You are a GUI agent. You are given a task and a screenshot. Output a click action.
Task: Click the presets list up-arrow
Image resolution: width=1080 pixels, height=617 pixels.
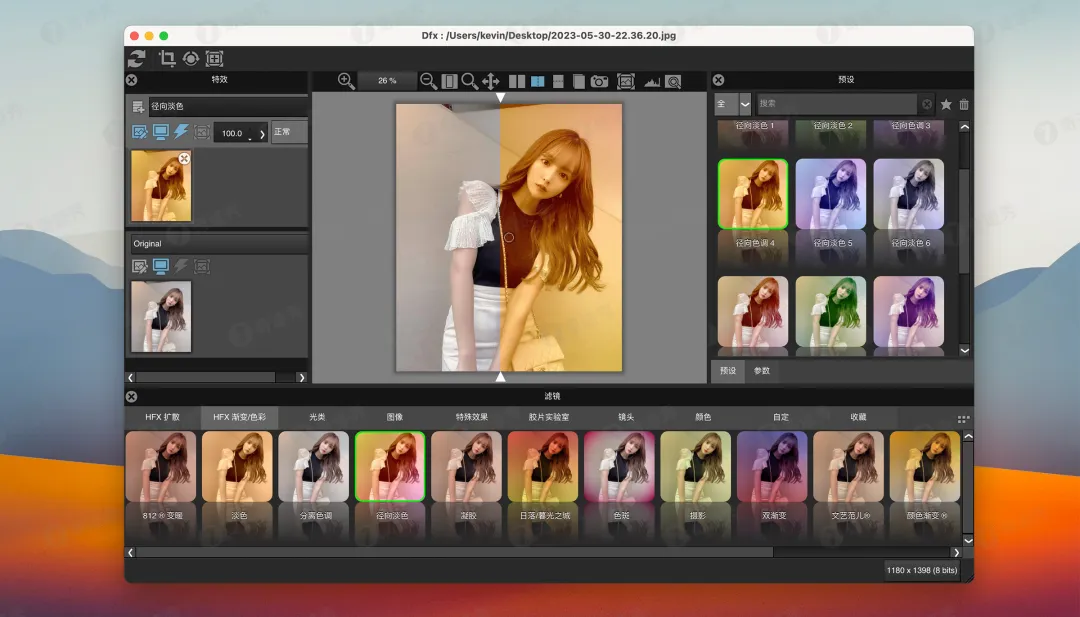(x=964, y=127)
